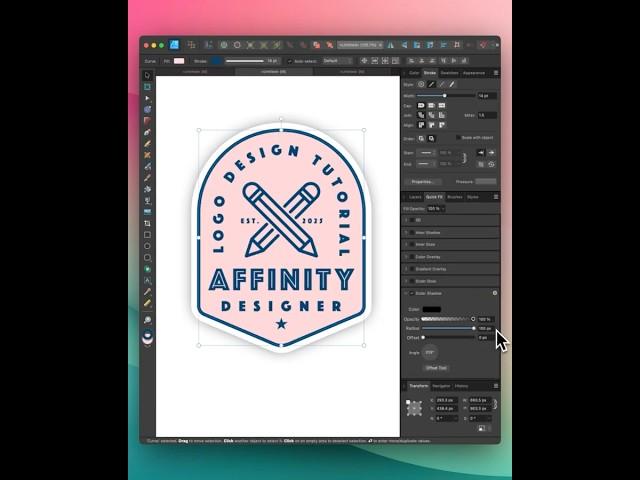This screenshot has height=480, width=640.
Task: Switch to the History panel tab
Action: click(x=461, y=386)
